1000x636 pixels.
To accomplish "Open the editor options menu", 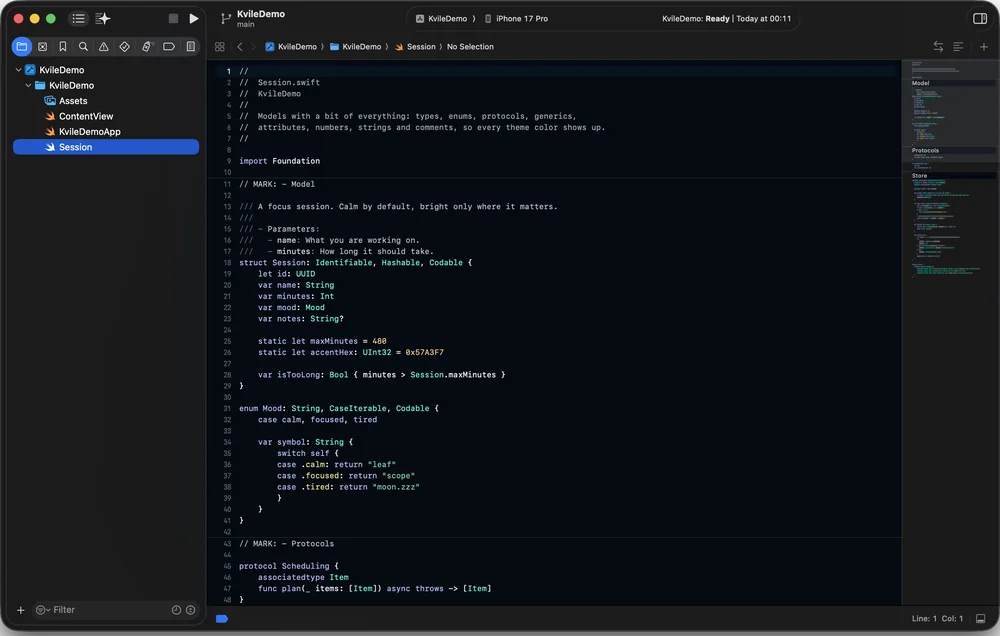I will point(958,47).
